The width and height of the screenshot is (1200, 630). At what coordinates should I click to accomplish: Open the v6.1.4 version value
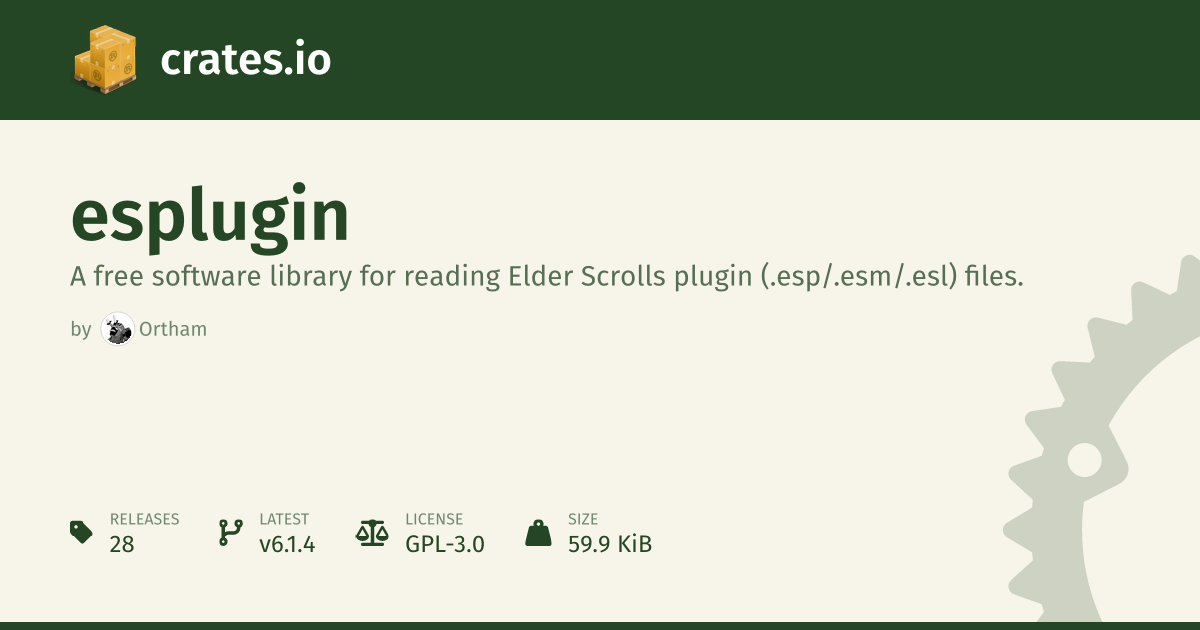pyautogui.click(x=287, y=544)
